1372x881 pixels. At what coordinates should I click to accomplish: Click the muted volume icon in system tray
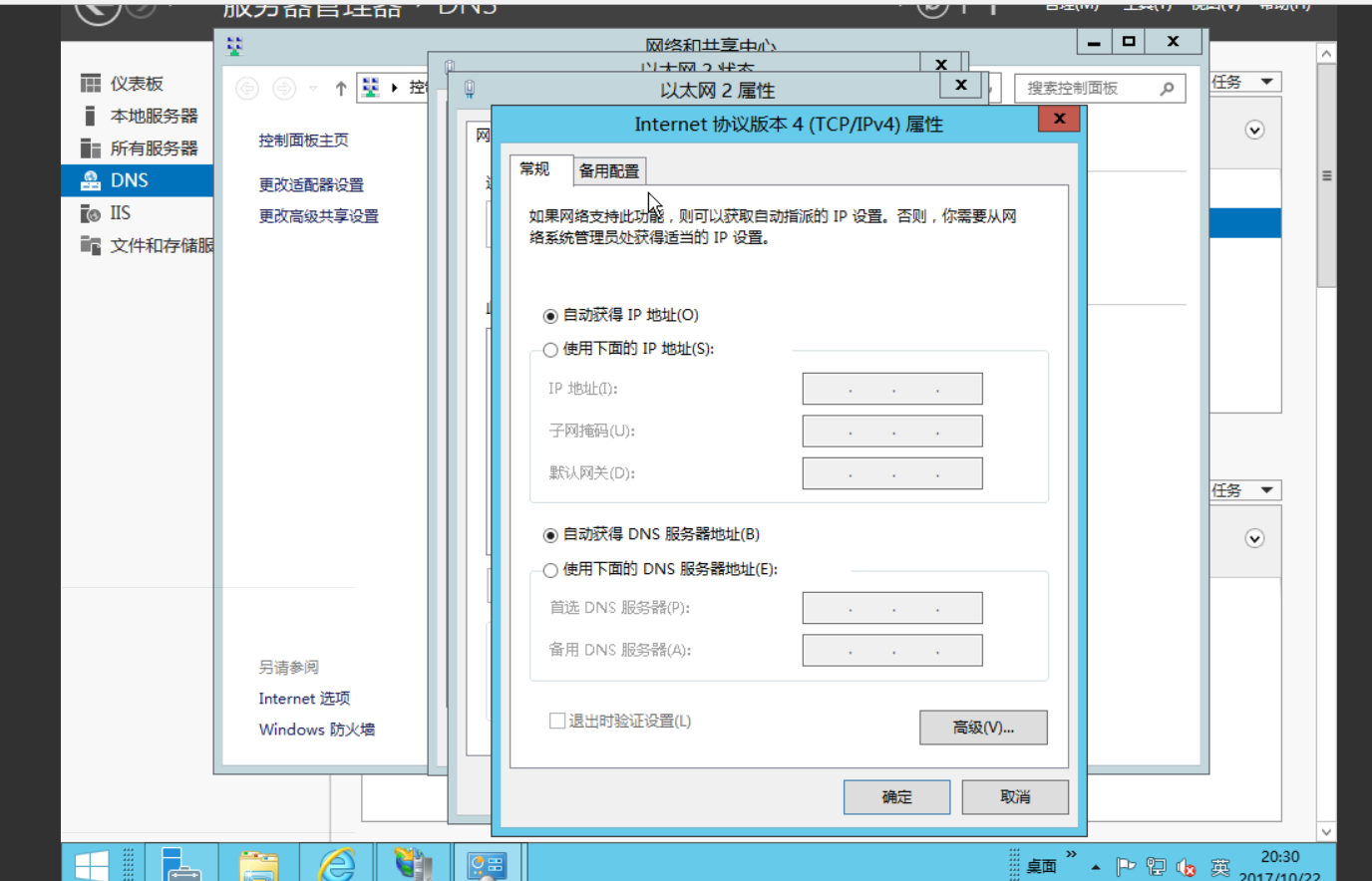(1186, 867)
